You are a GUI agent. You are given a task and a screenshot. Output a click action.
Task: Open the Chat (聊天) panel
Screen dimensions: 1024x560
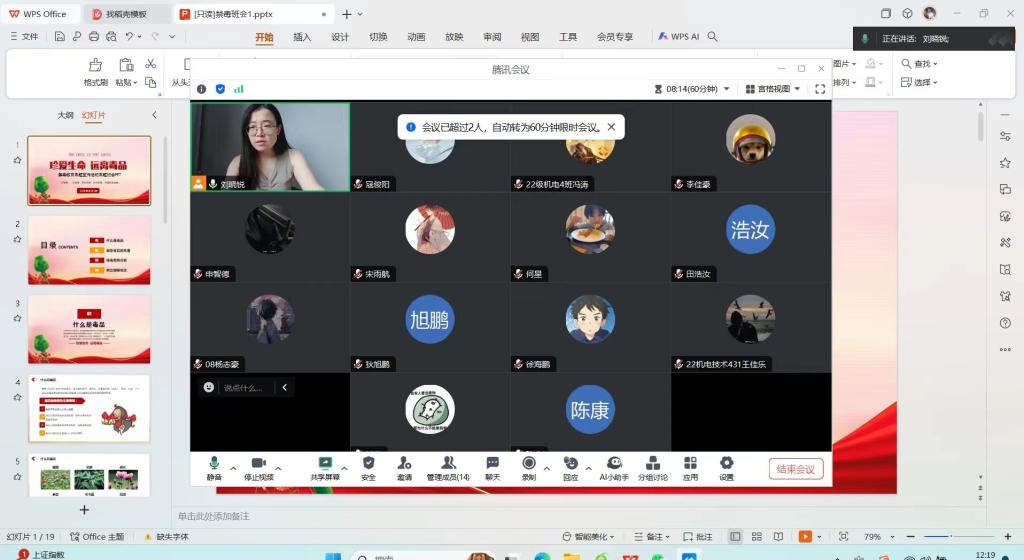click(492, 467)
